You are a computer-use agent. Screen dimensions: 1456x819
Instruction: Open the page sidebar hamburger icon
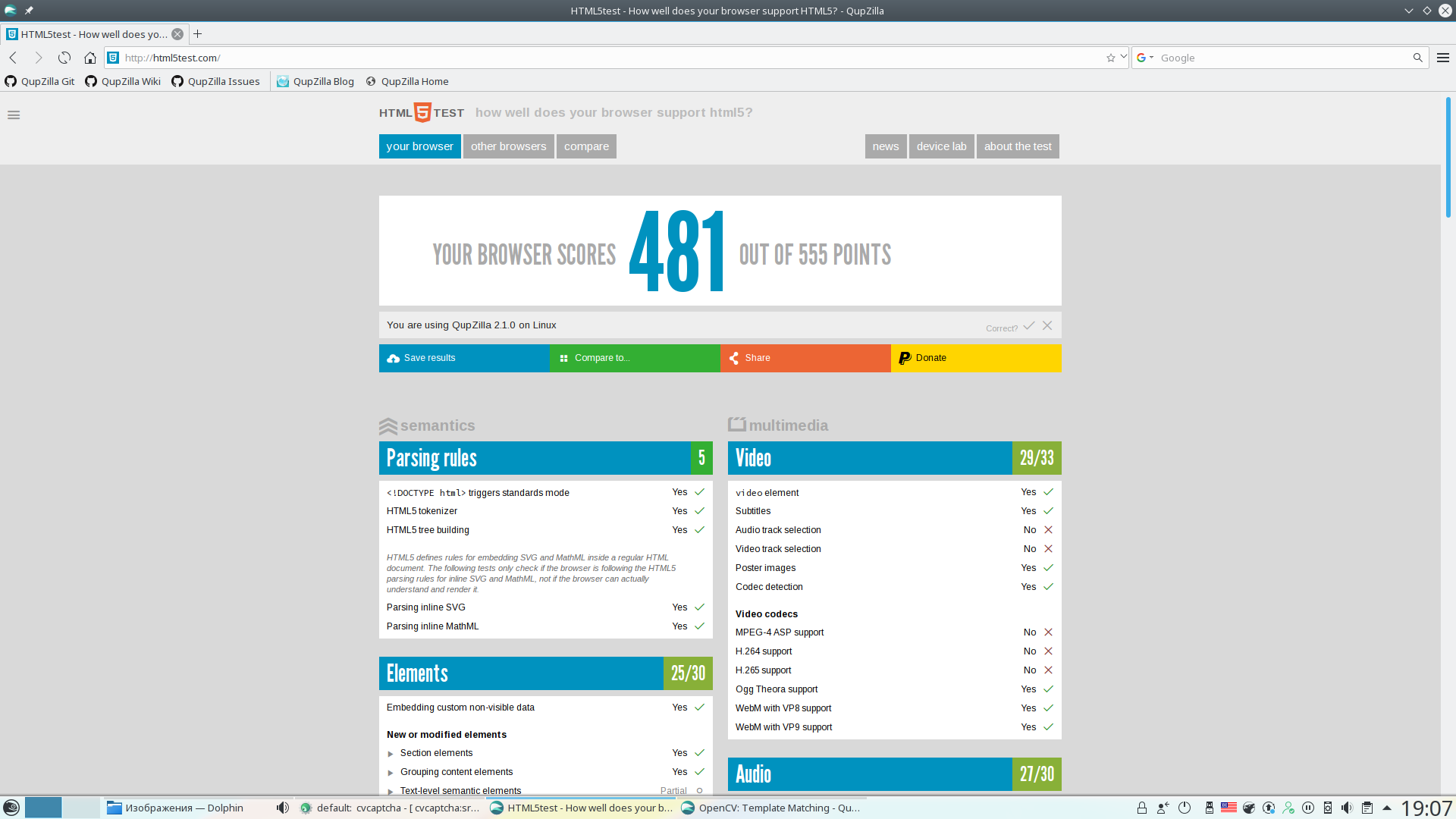(x=14, y=115)
